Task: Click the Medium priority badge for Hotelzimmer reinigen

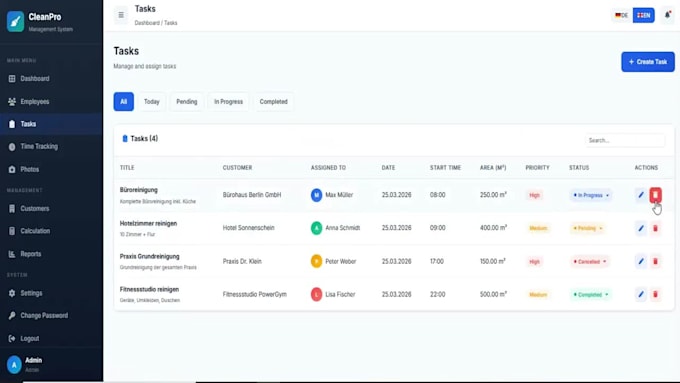Action: click(538, 228)
